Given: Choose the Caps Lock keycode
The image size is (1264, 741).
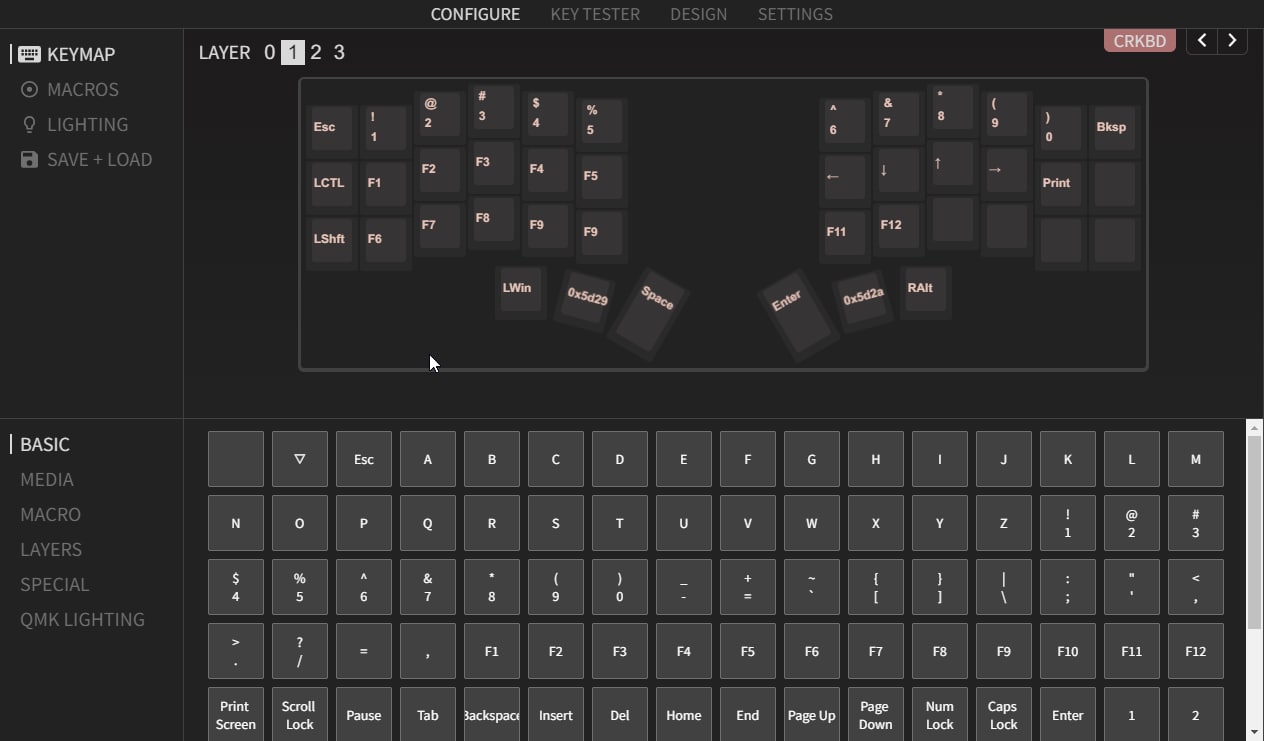Looking at the screenshot, I should pos(1003,715).
